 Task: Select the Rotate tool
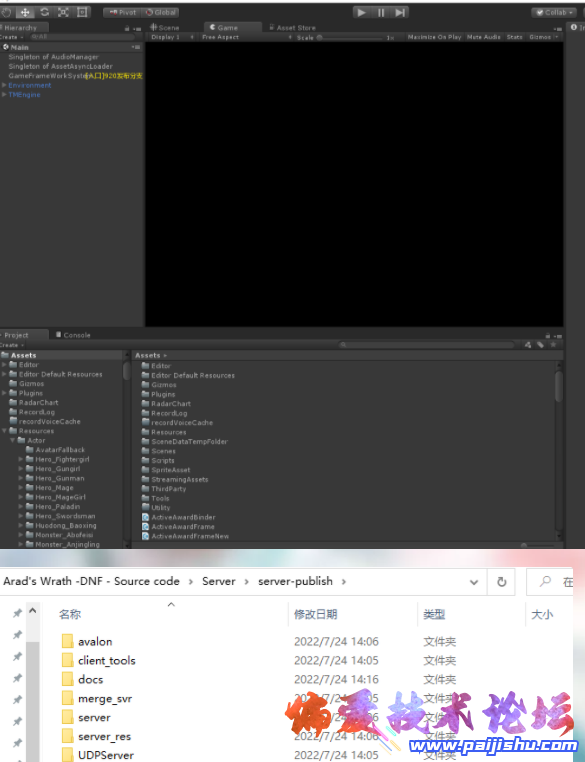[44, 12]
